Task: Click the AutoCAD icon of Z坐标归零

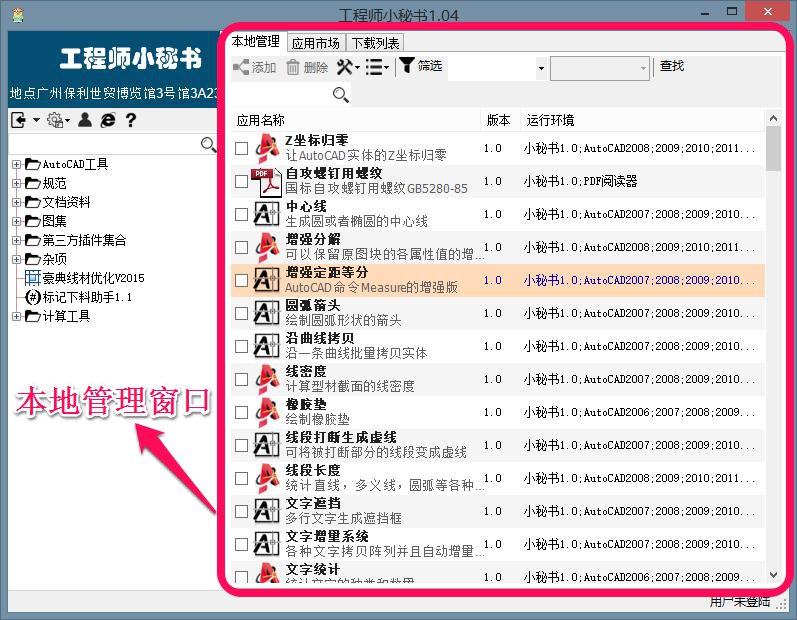Action: pos(267,148)
